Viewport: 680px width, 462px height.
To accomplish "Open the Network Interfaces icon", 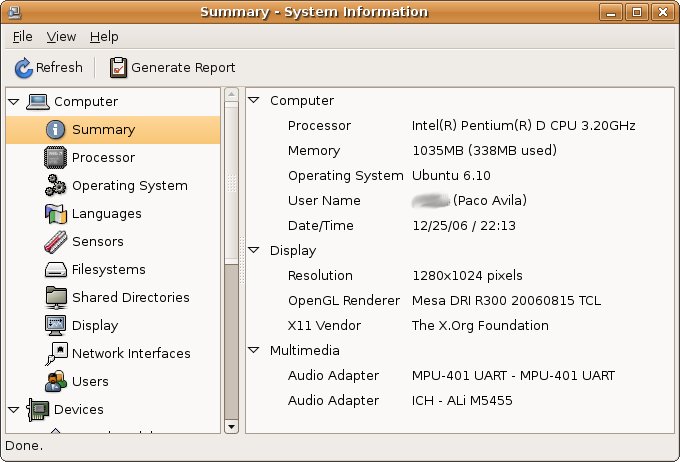I will 56,354.
